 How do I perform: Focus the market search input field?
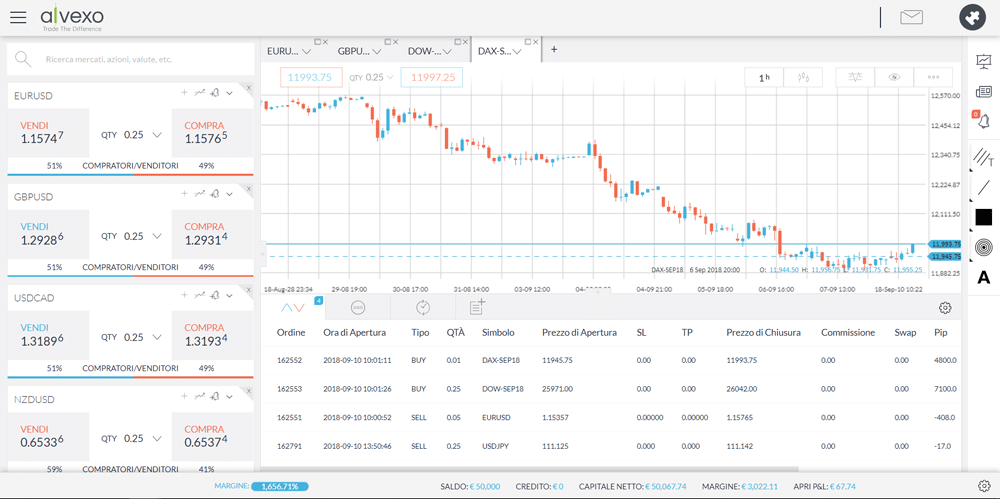[130, 59]
